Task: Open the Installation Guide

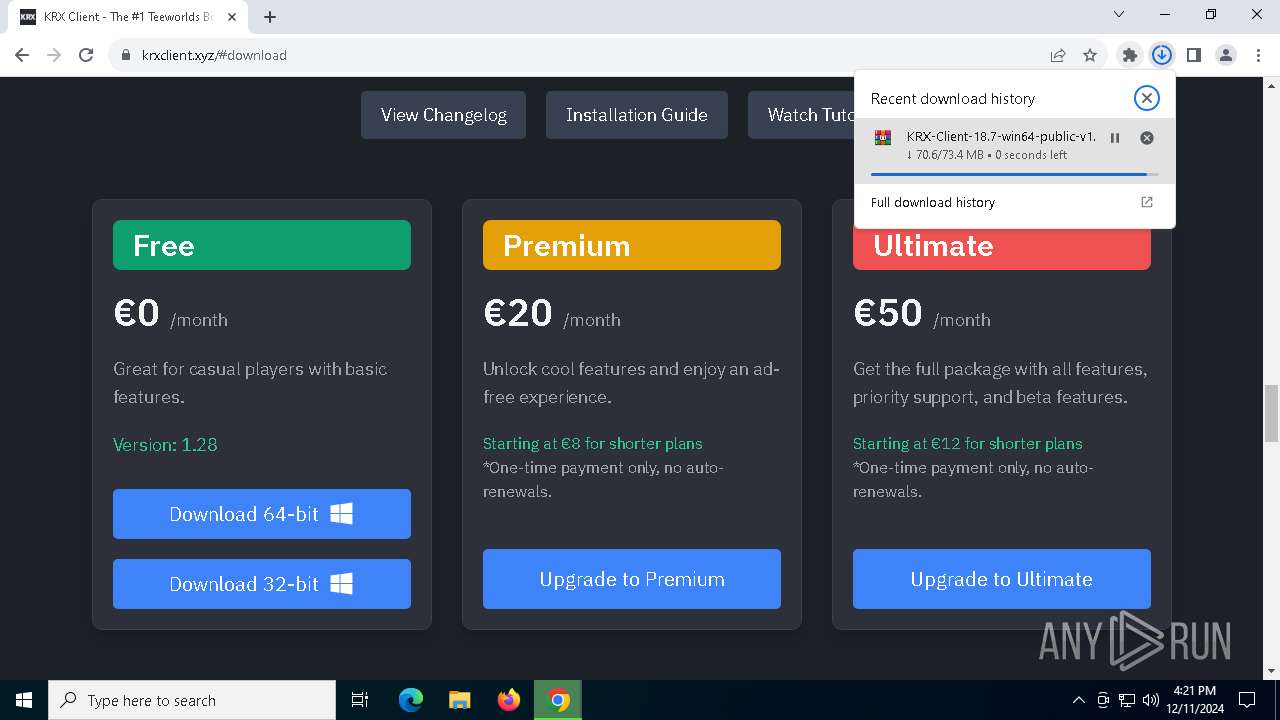Action: point(636,114)
